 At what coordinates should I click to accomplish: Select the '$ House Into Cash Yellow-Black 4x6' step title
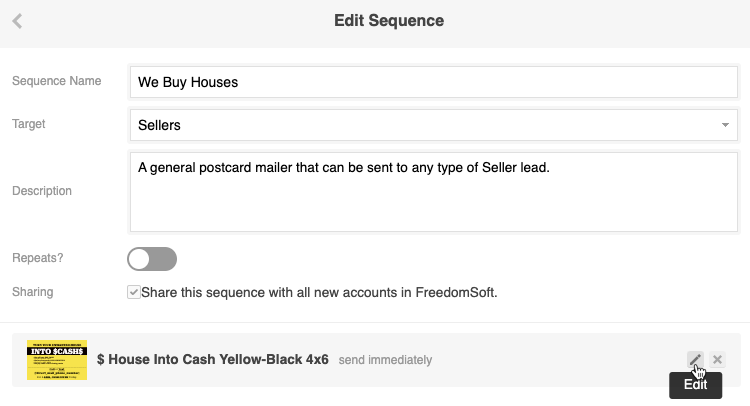[213, 360]
